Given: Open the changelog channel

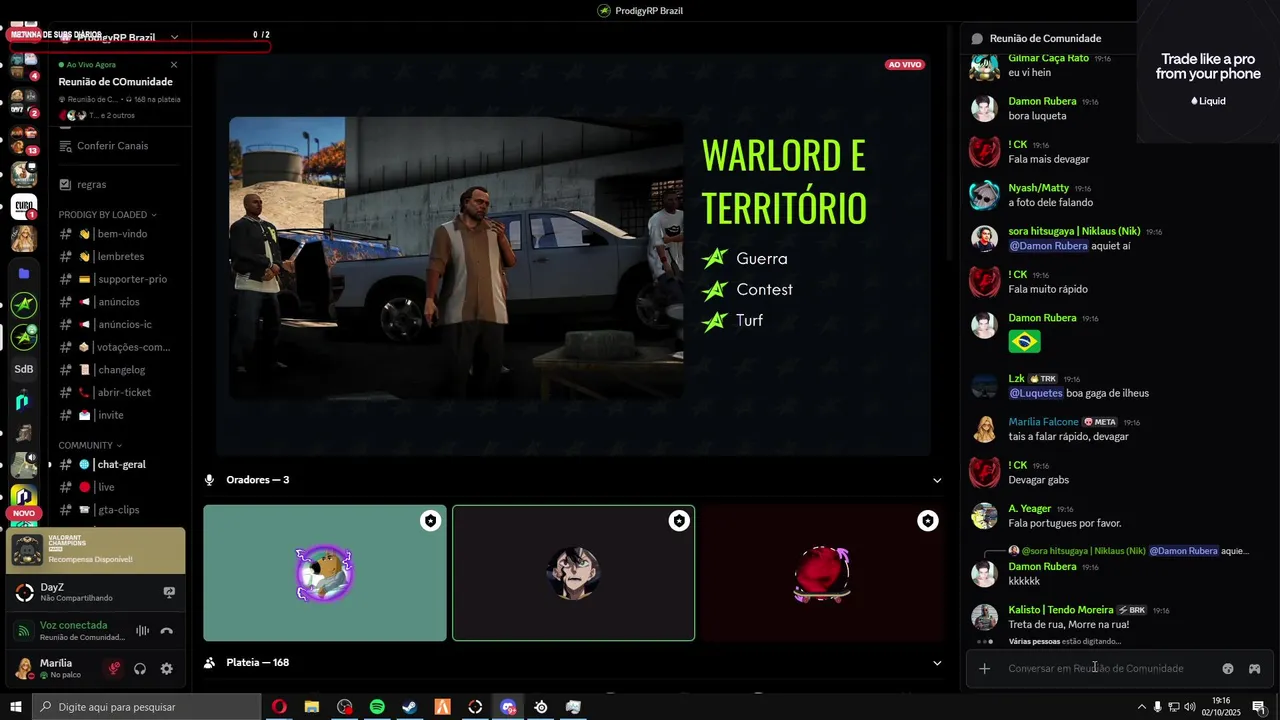Looking at the screenshot, I should 120,370.
